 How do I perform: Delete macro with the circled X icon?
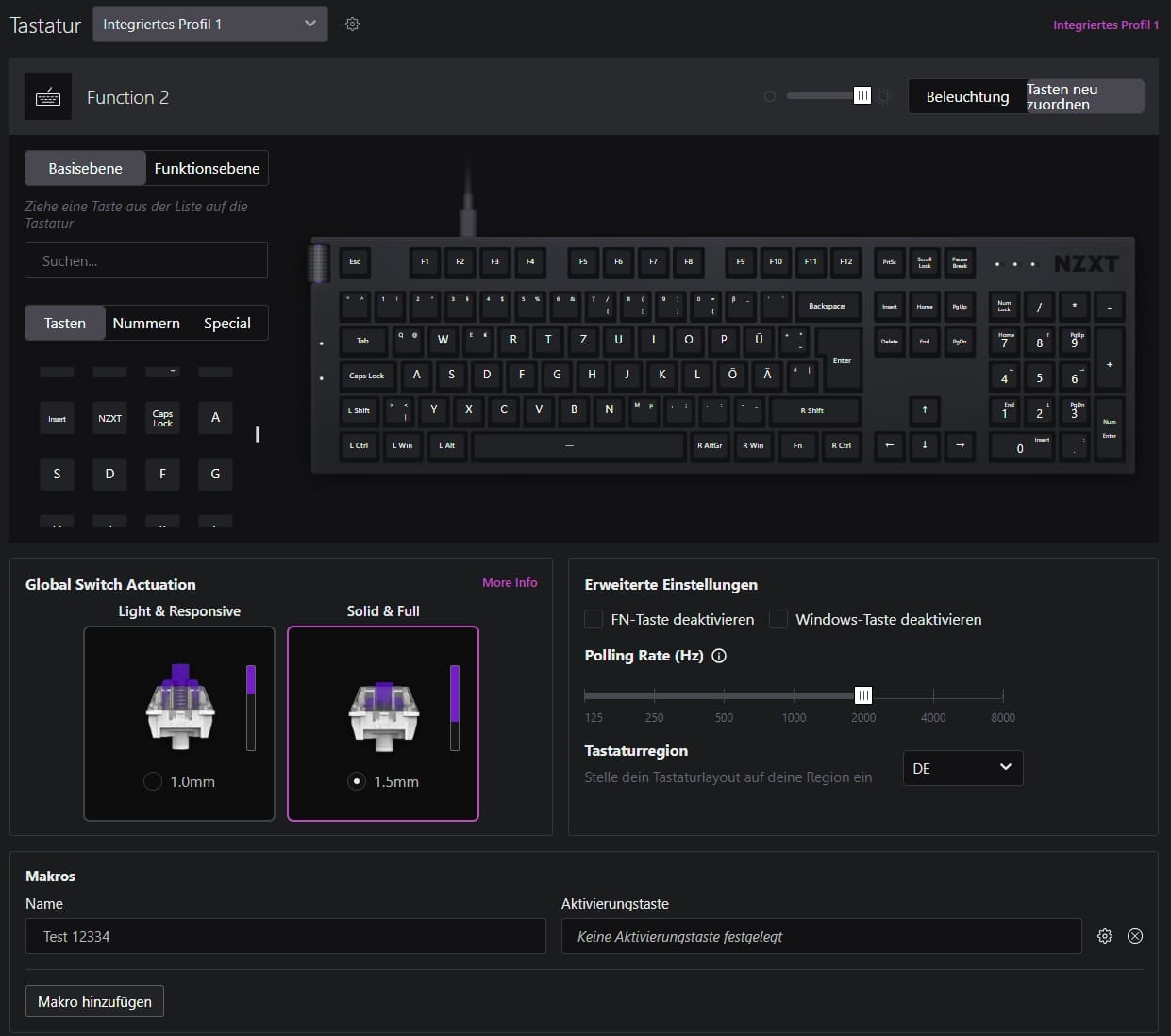coord(1135,936)
